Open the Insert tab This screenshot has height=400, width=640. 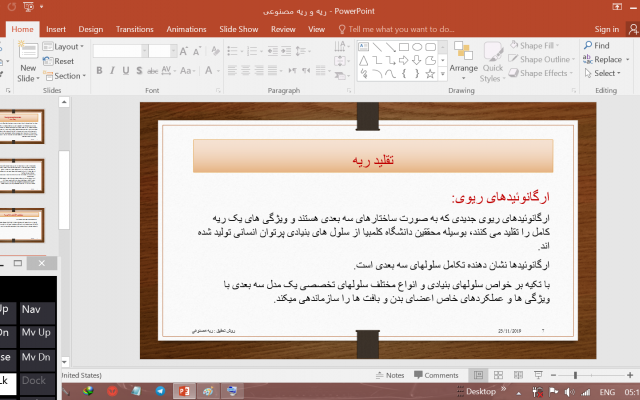pos(56,29)
